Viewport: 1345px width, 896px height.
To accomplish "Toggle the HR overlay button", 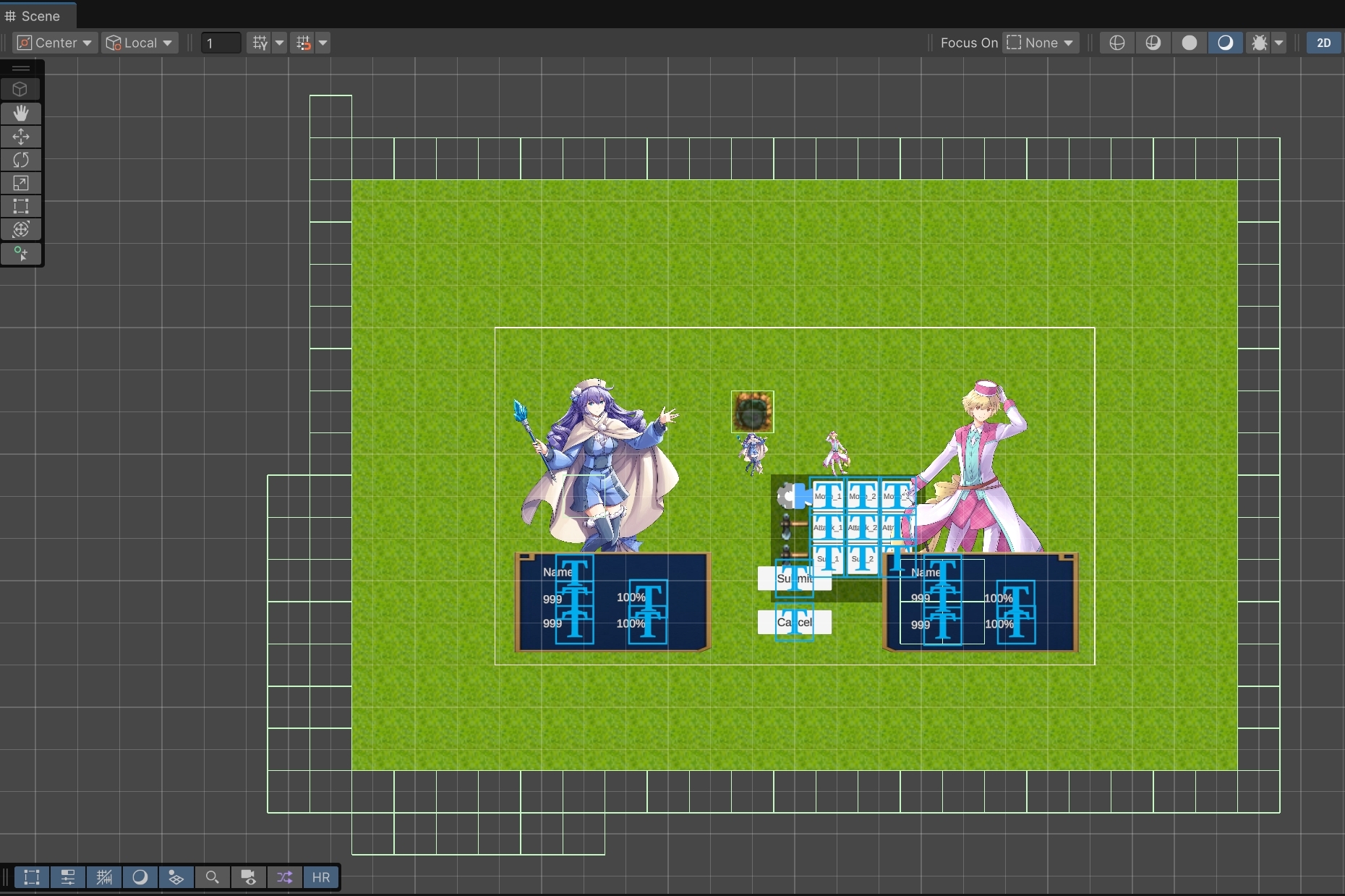I will click(x=320, y=877).
